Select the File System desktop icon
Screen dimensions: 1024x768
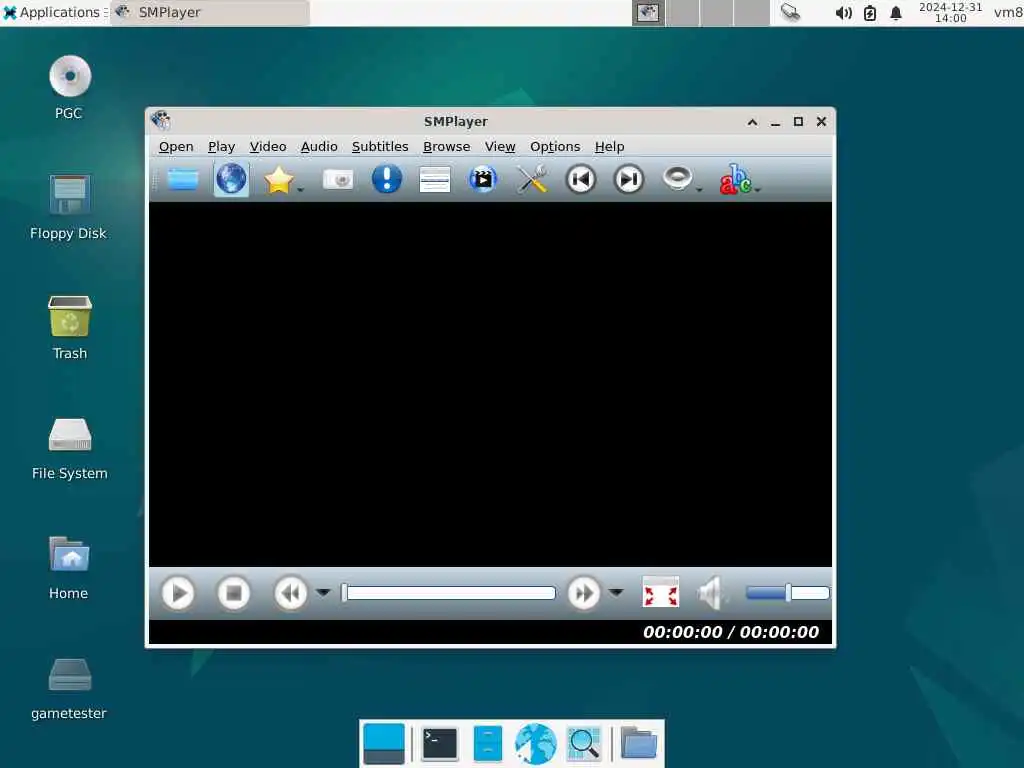tap(69, 449)
